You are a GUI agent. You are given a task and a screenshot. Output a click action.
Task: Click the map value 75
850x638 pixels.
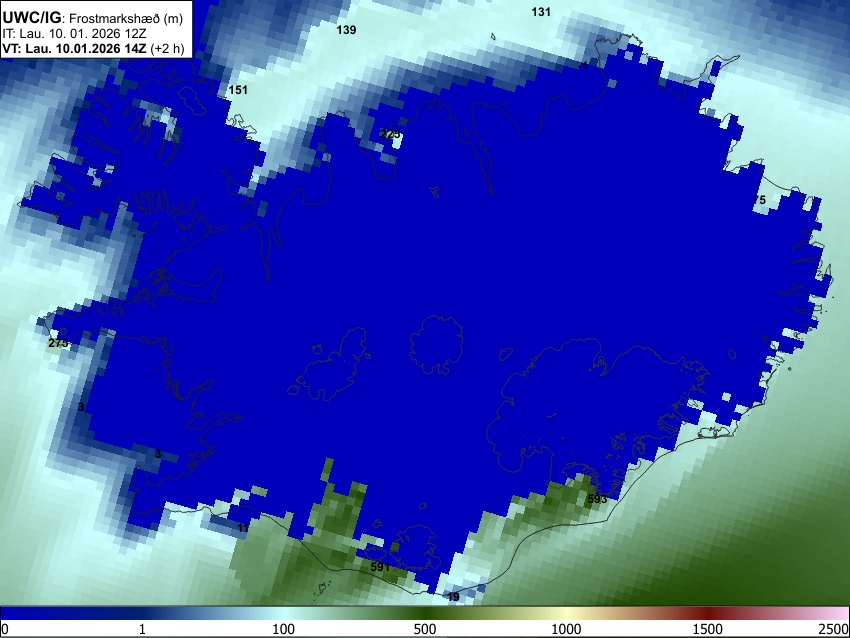tap(759, 200)
